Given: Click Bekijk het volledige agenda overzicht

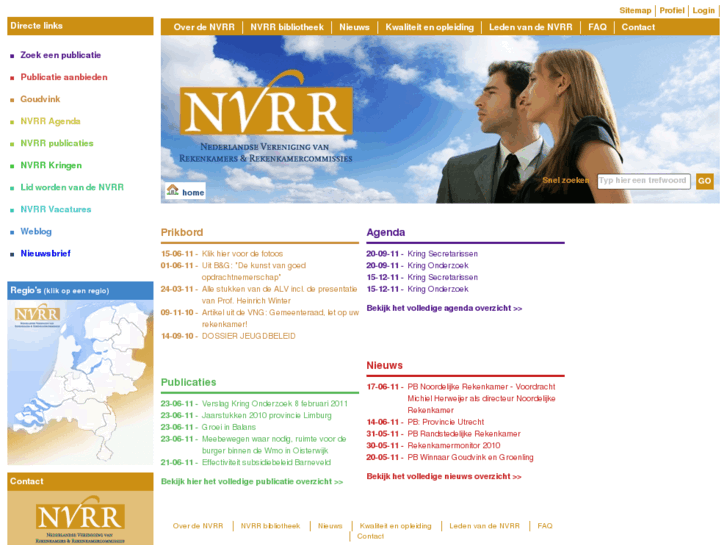Looking at the screenshot, I should pos(444,308).
